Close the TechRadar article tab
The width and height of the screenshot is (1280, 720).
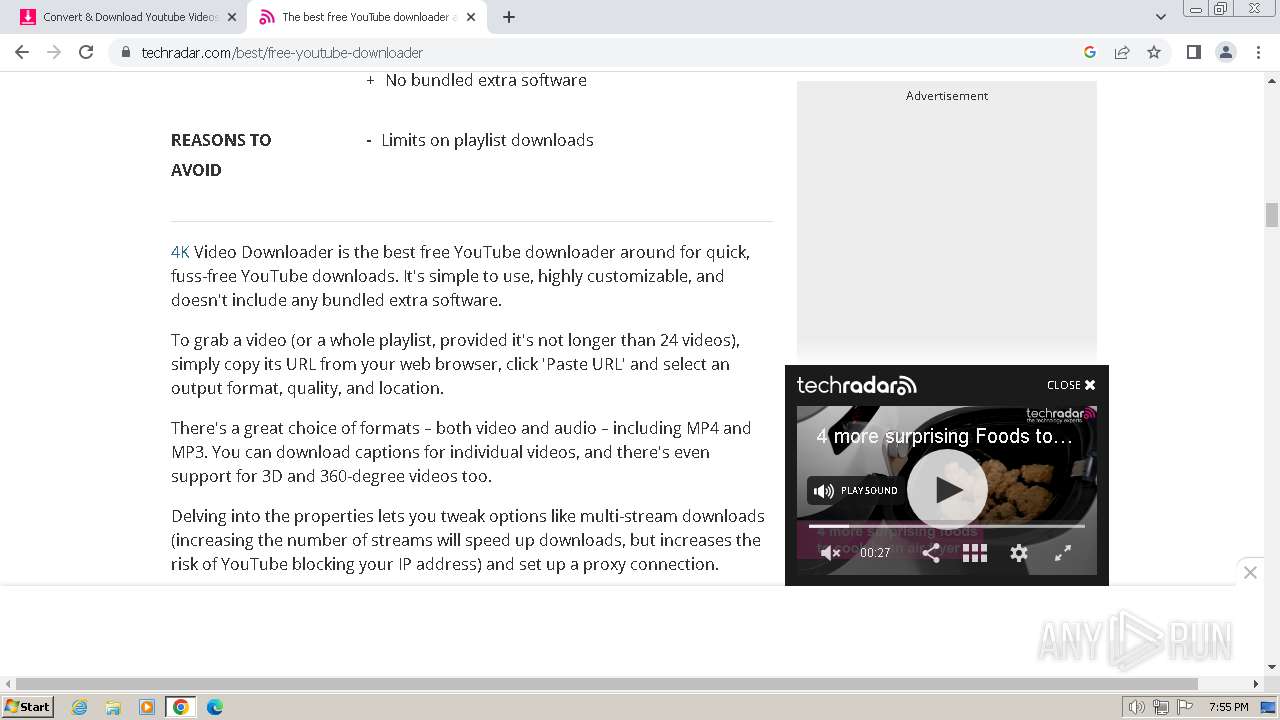point(470,17)
